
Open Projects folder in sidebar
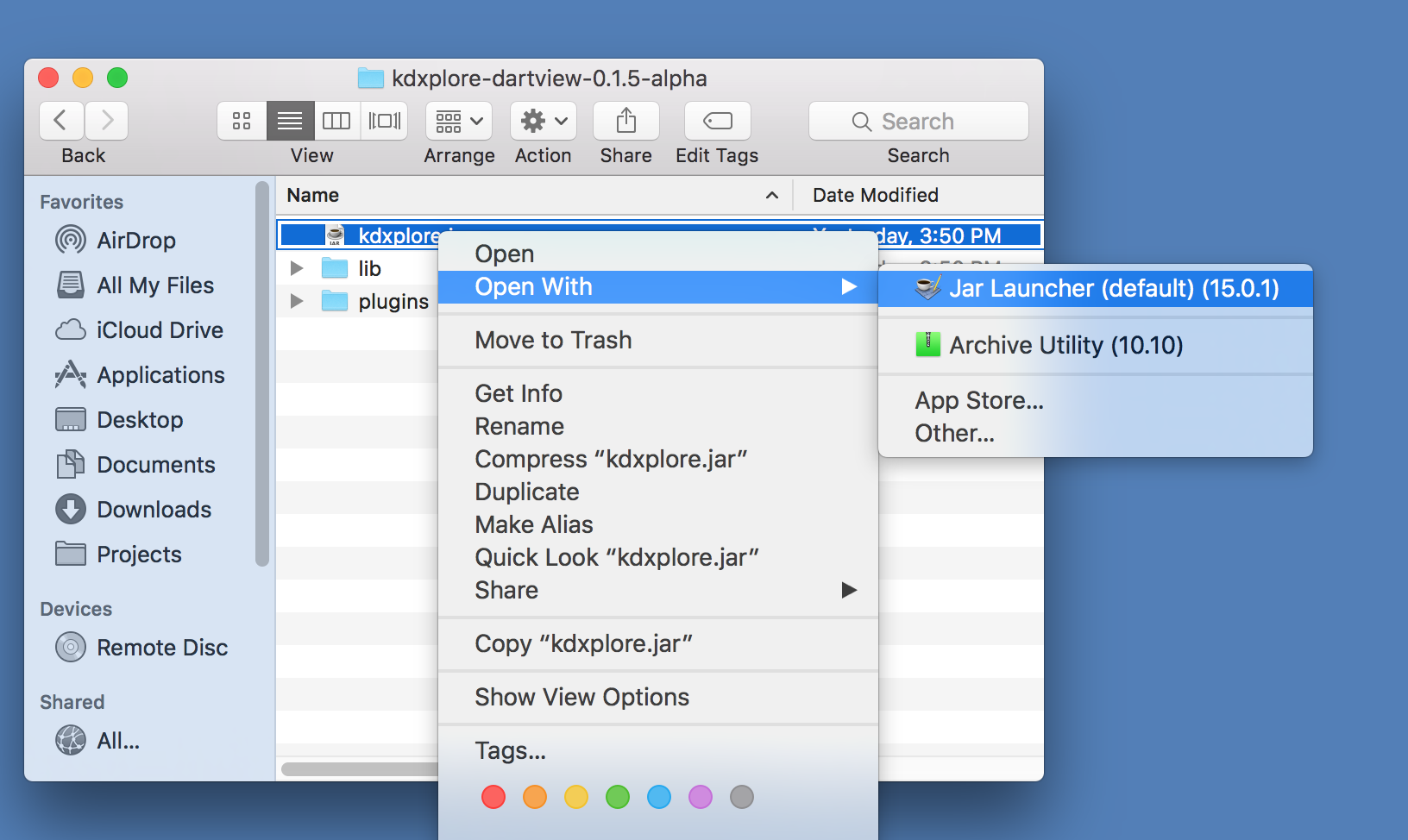(118, 554)
